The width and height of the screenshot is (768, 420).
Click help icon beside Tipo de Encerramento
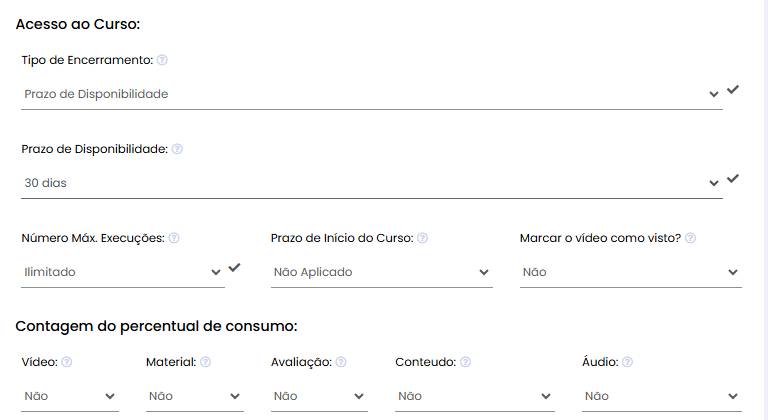[162, 60]
